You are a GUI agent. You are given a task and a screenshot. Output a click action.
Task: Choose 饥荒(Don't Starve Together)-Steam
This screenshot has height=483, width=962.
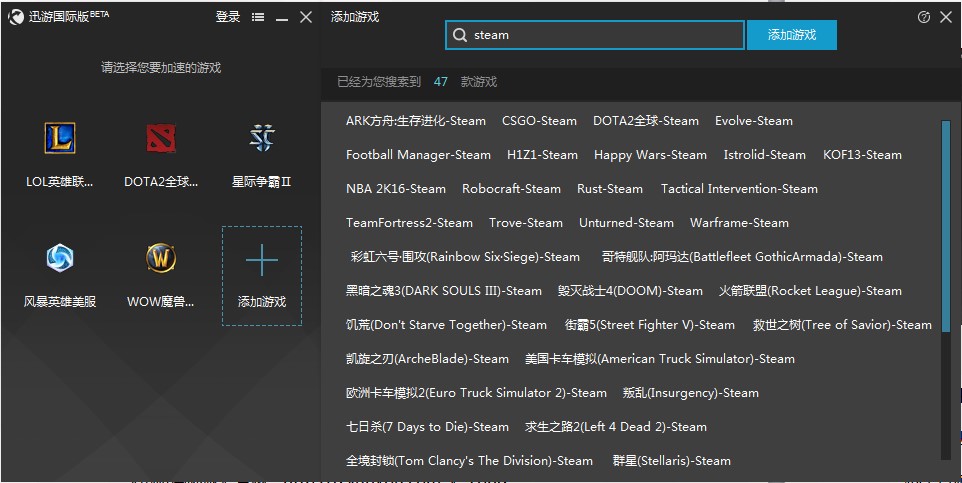point(446,325)
